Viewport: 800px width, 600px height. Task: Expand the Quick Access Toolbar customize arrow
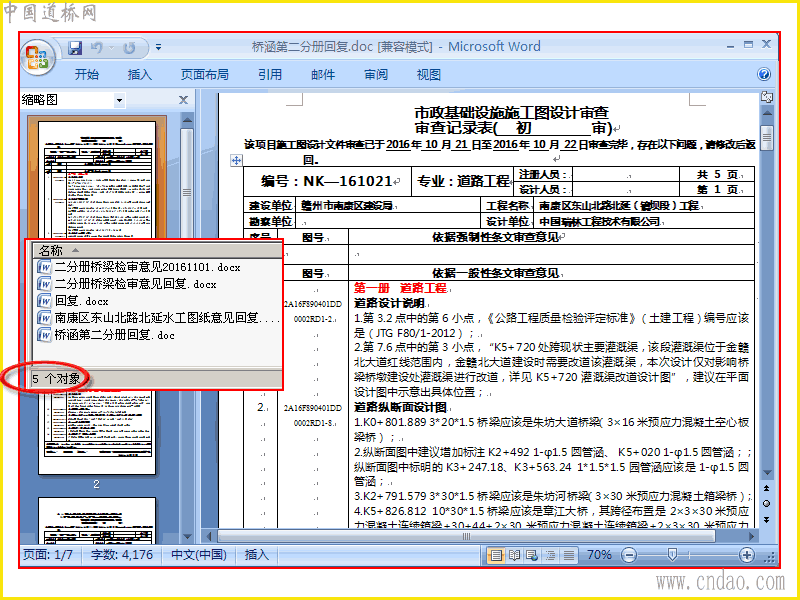159,47
